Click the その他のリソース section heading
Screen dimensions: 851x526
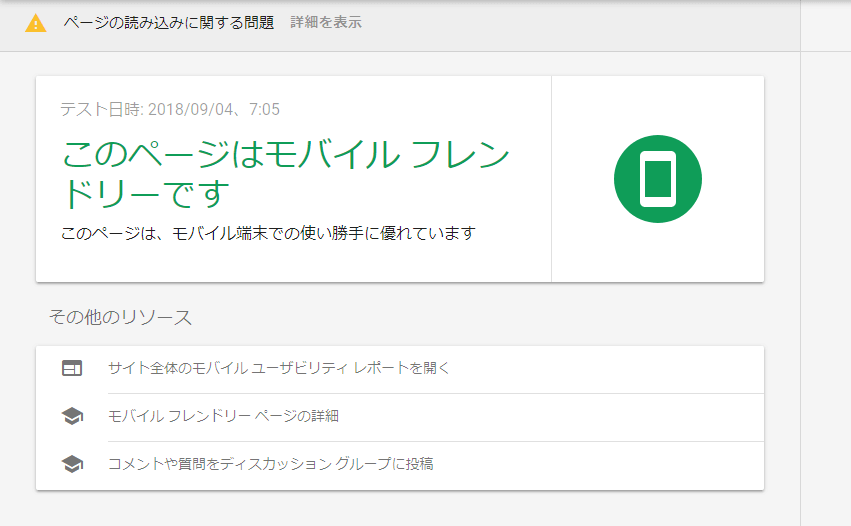(120, 317)
